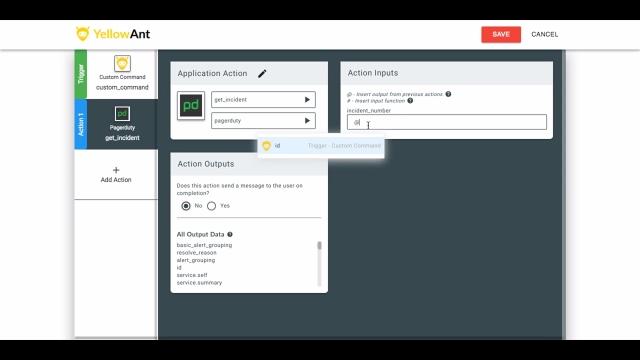The image size is (640, 360).
Task: Click the YellowAnt logo
Action: coord(113,34)
